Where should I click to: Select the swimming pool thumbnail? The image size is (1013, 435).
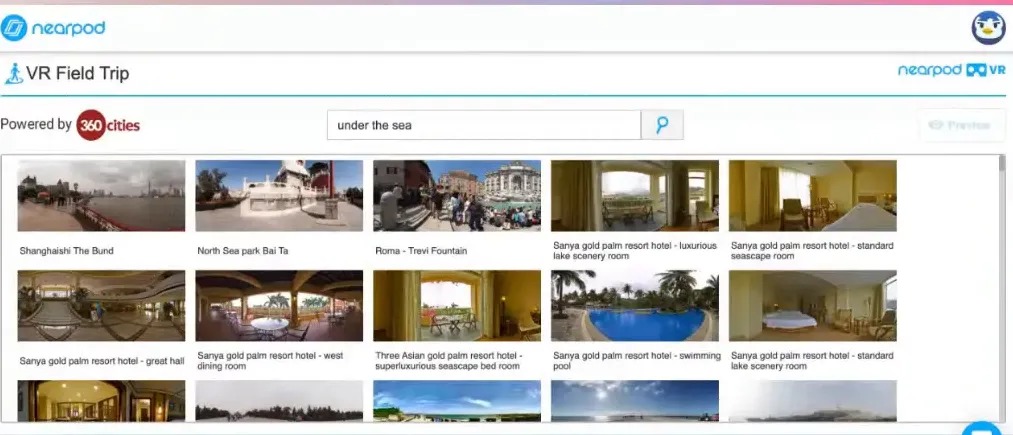pos(634,306)
